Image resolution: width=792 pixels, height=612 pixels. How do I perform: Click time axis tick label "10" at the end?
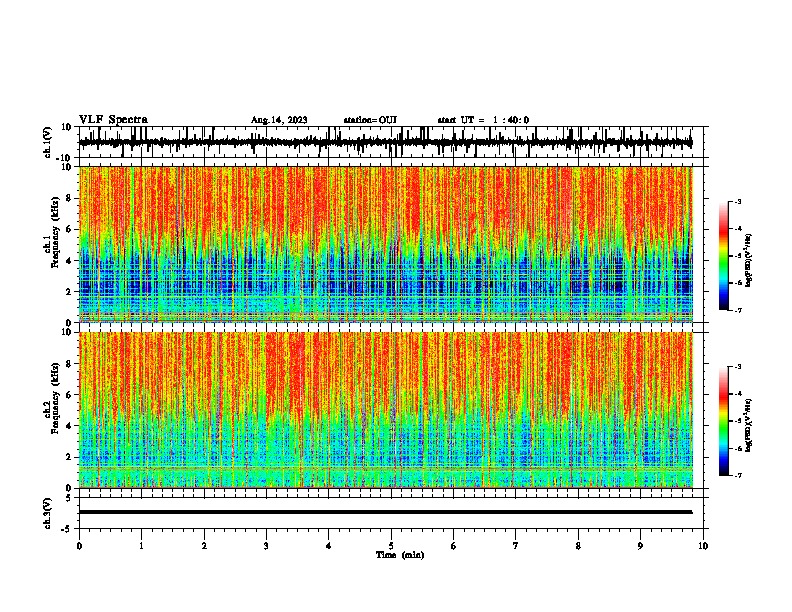[703, 546]
